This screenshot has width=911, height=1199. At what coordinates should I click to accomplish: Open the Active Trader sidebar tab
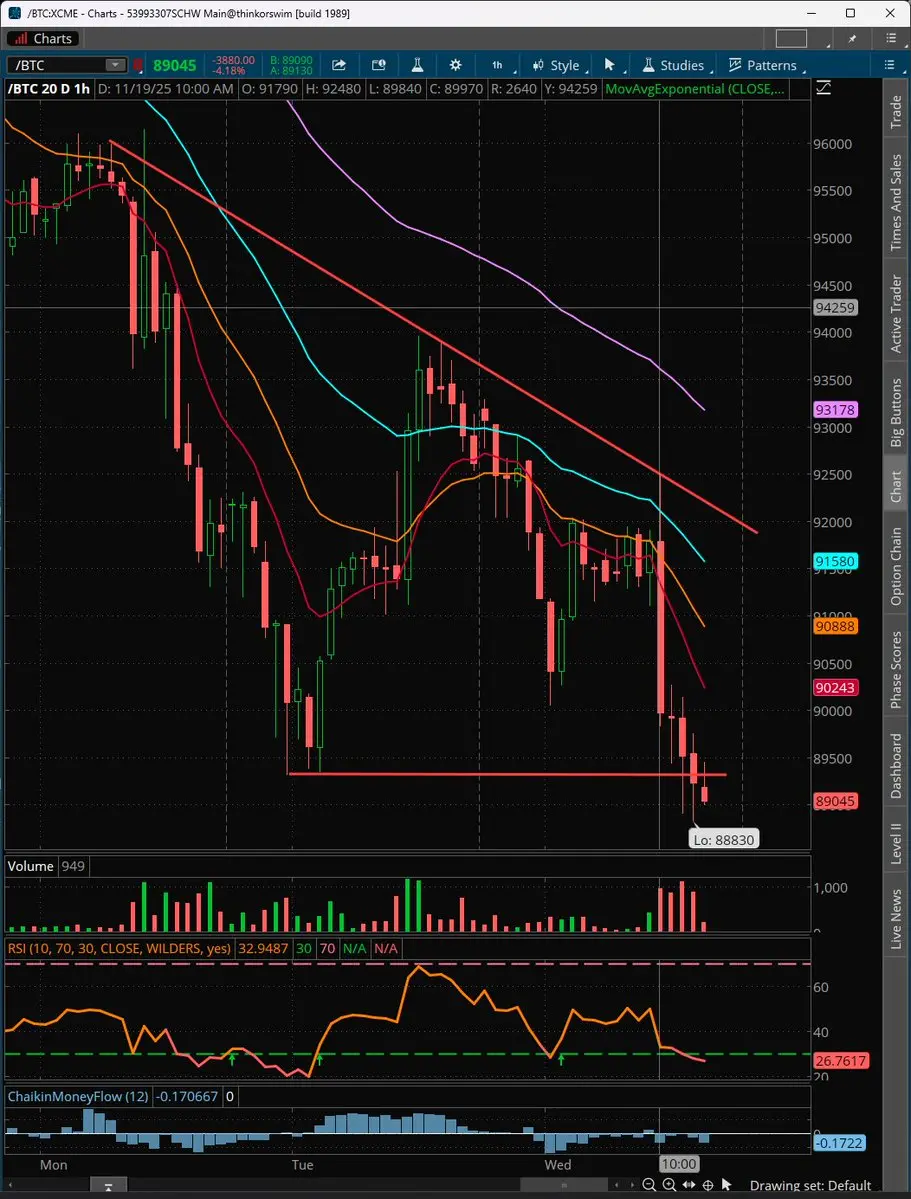896,314
